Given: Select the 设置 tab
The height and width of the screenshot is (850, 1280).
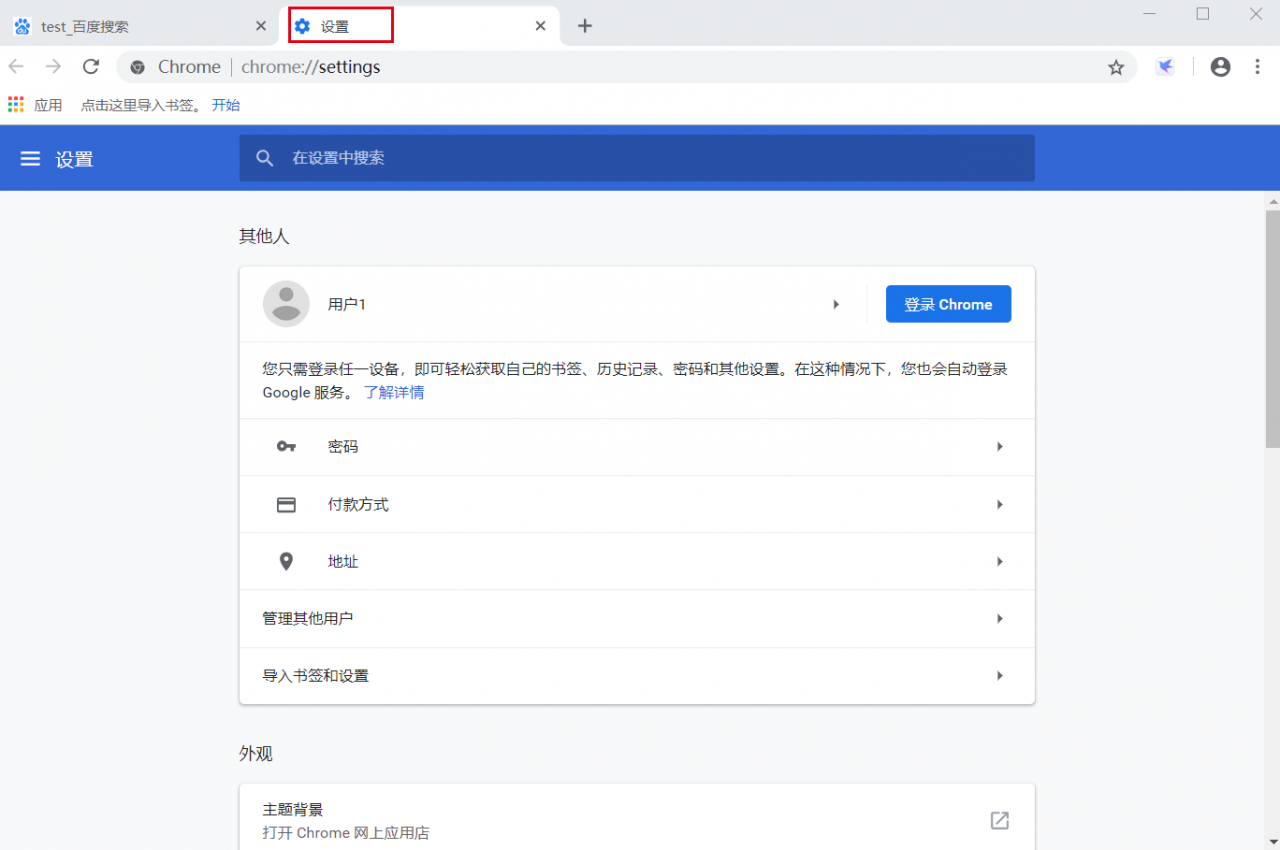Looking at the screenshot, I should pyautogui.click(x=419, y=26).
